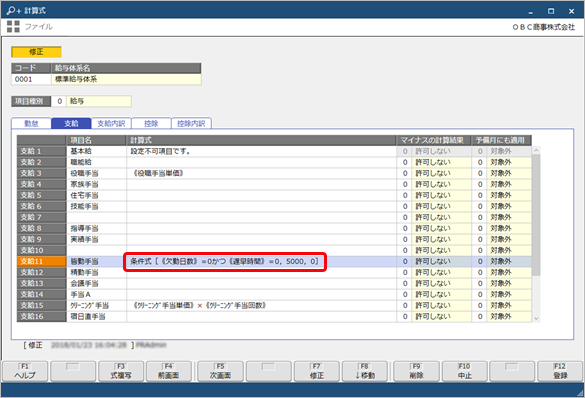Open the ファイル menu

click(x=38, y=26)
